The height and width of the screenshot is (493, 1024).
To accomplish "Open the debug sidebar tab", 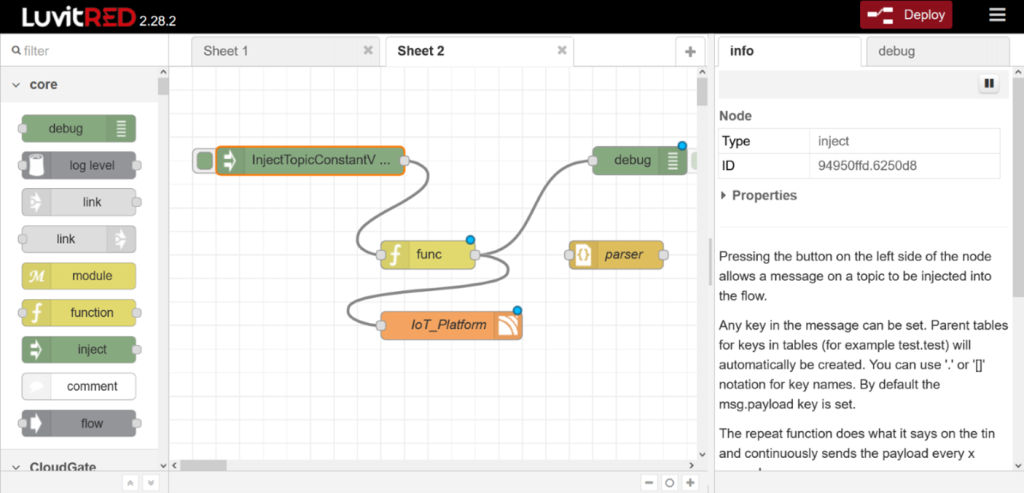I will (x=896, y=51).
